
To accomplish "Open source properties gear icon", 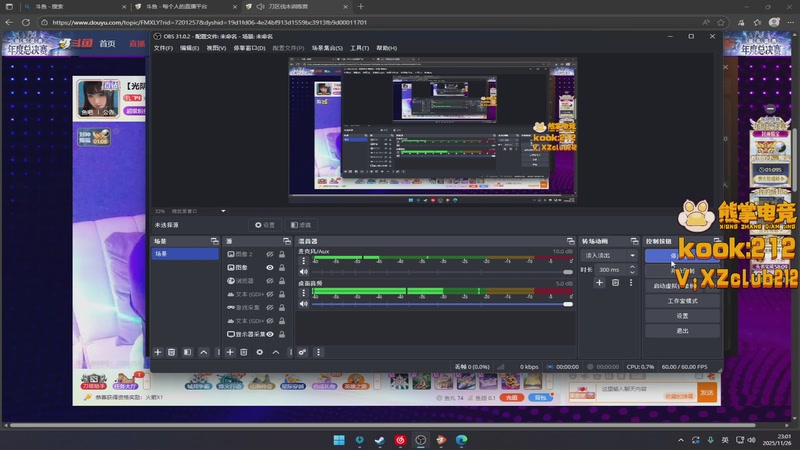I will point(260,352).
